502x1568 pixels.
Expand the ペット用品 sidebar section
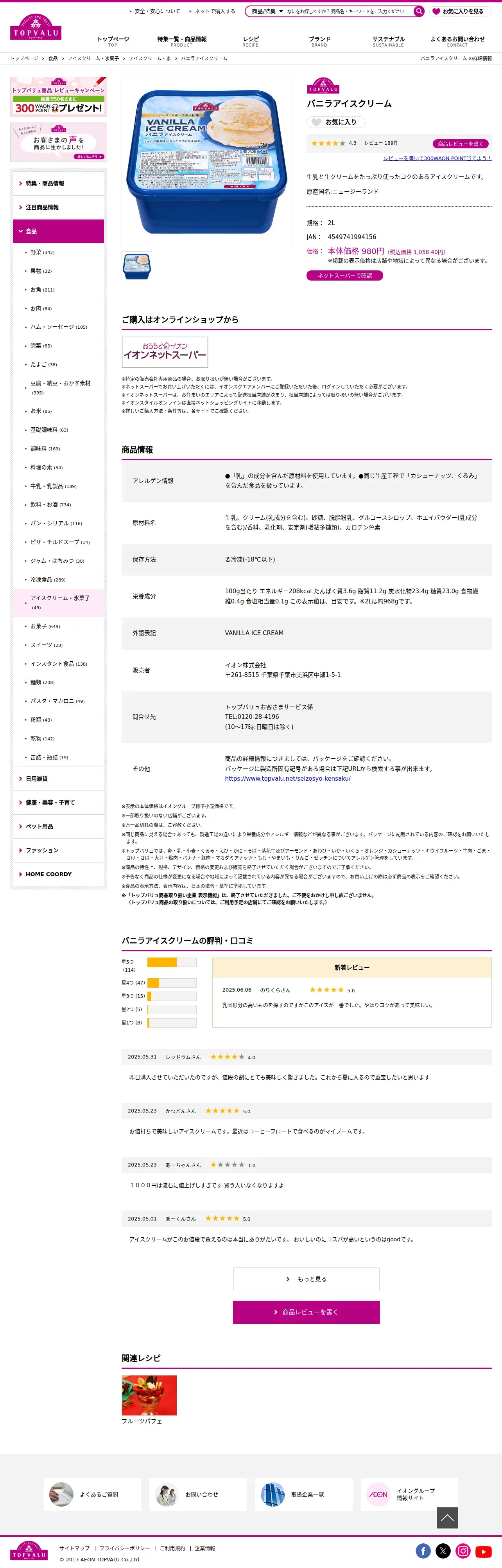click(58, 826)
